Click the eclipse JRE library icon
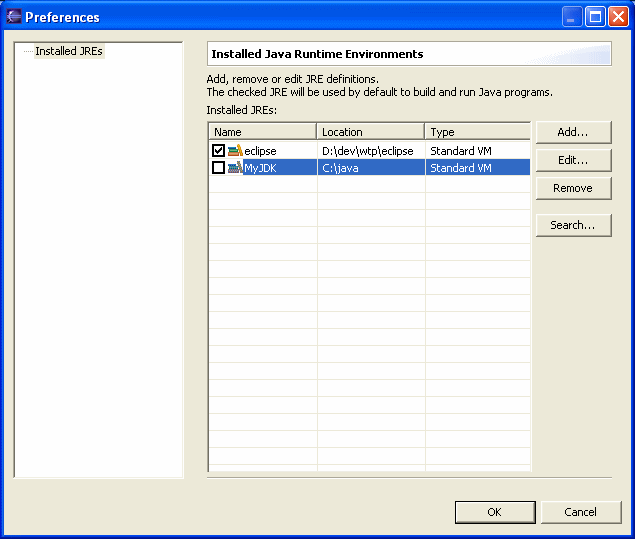Viewport: 635px width, 539px height. tap(235, 151)
